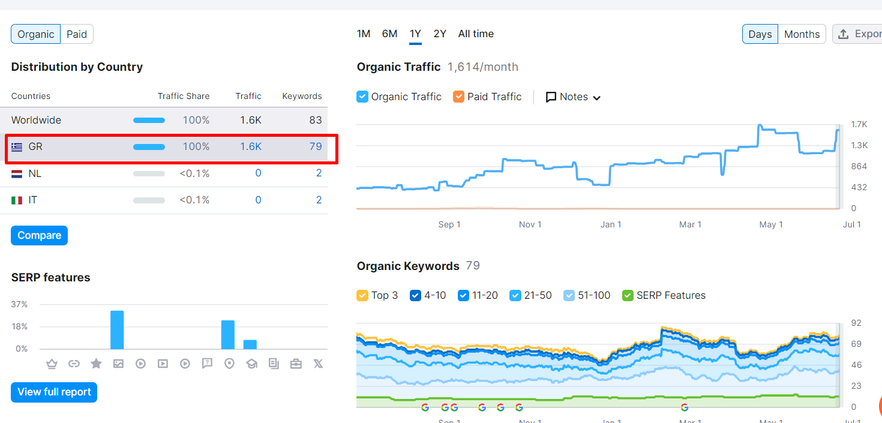
Task: Select the 6M time range tab
Action: (389, 34)
